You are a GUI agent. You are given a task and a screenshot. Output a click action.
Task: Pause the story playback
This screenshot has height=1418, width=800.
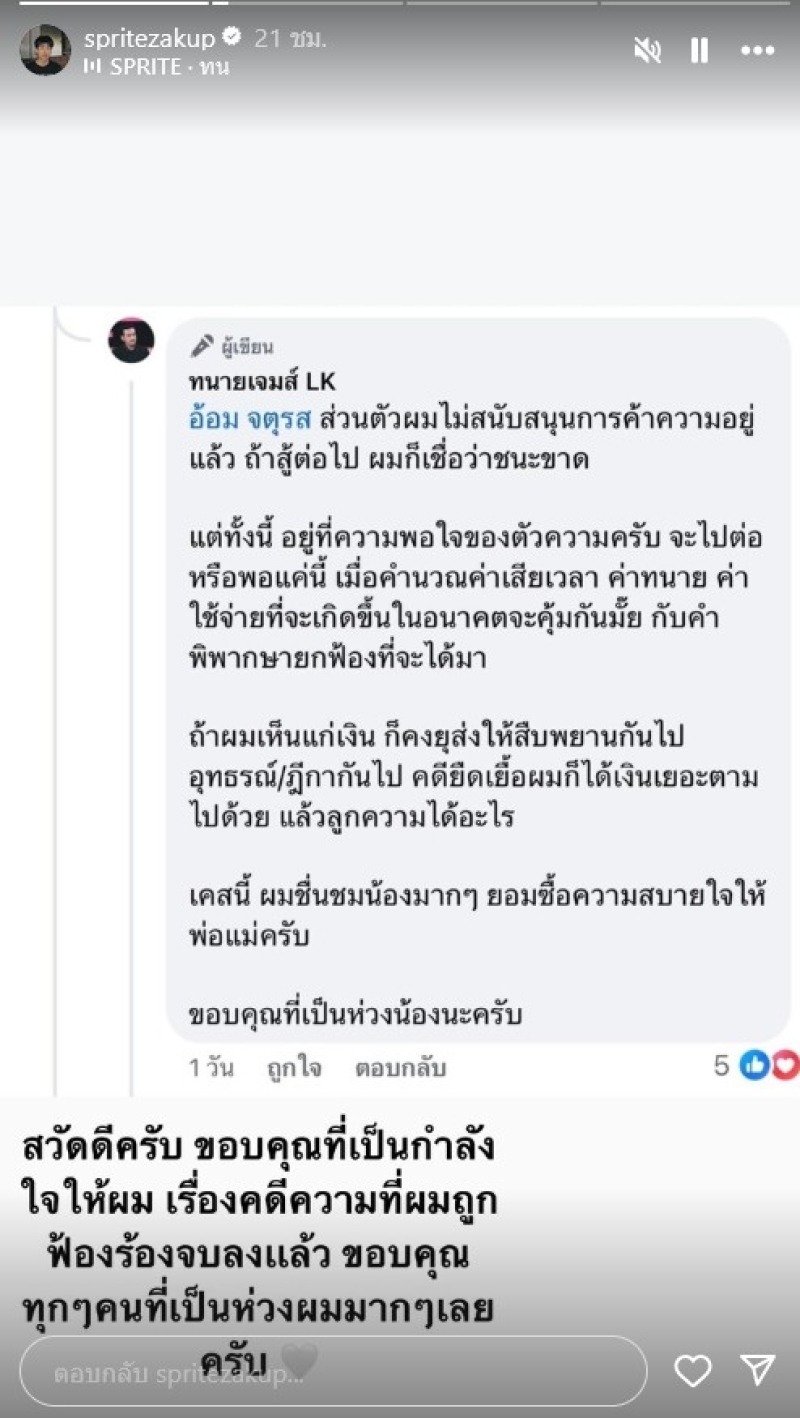pos(700,51)
